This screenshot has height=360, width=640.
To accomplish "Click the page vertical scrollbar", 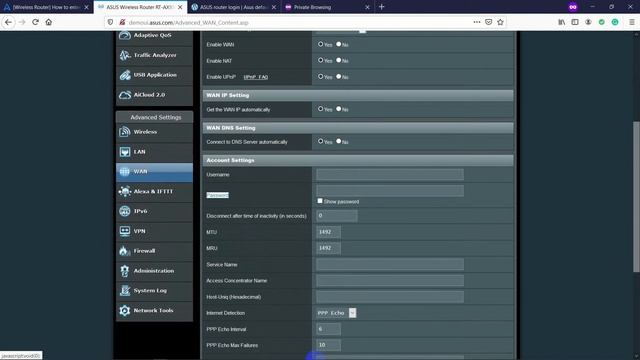I will (x=636, y=197).
